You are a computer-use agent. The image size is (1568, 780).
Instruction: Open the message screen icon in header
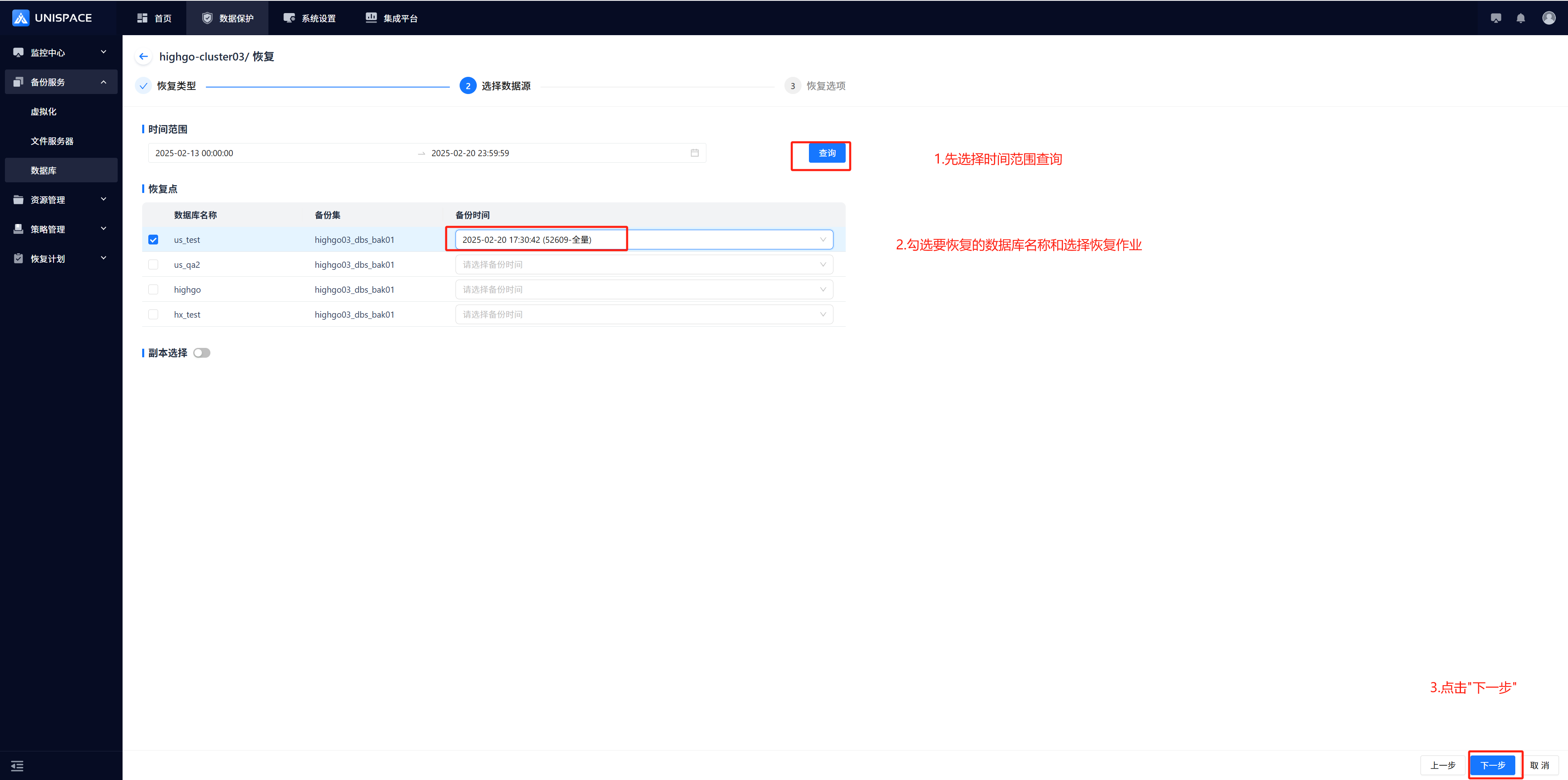(x=1496, y=18)
